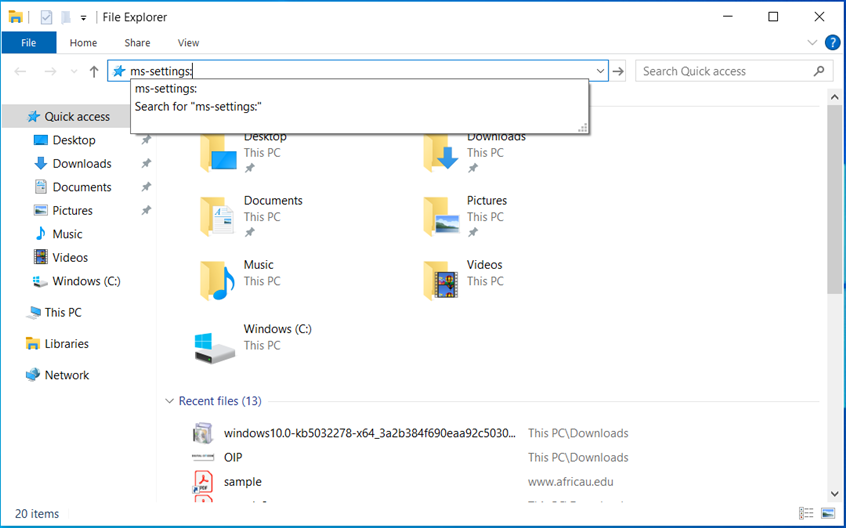Select Network in navigation pane

click(66, 375)
